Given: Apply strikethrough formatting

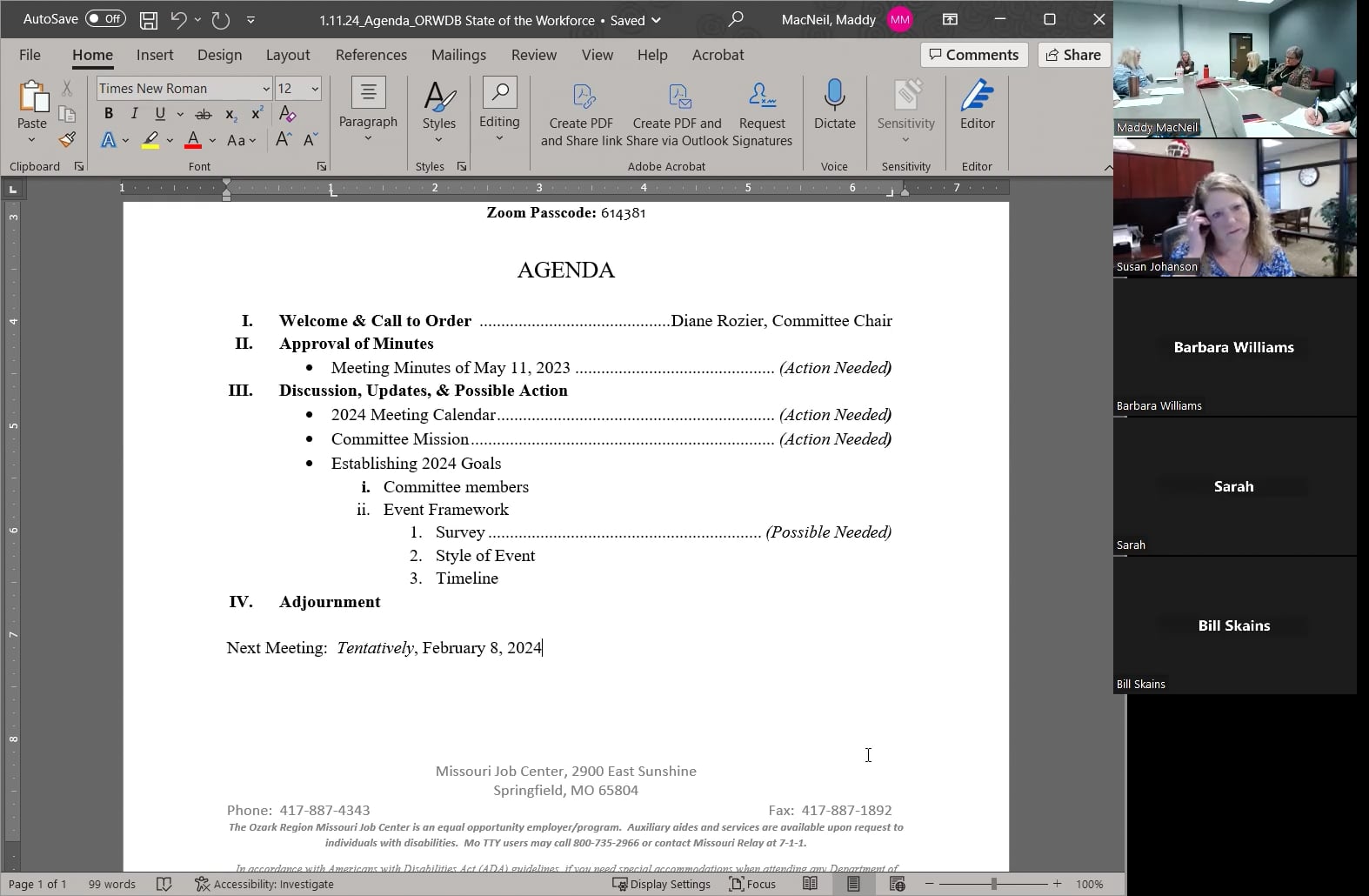Looking at the screenshot, I should pyautogui.click(x=203, y=114).
